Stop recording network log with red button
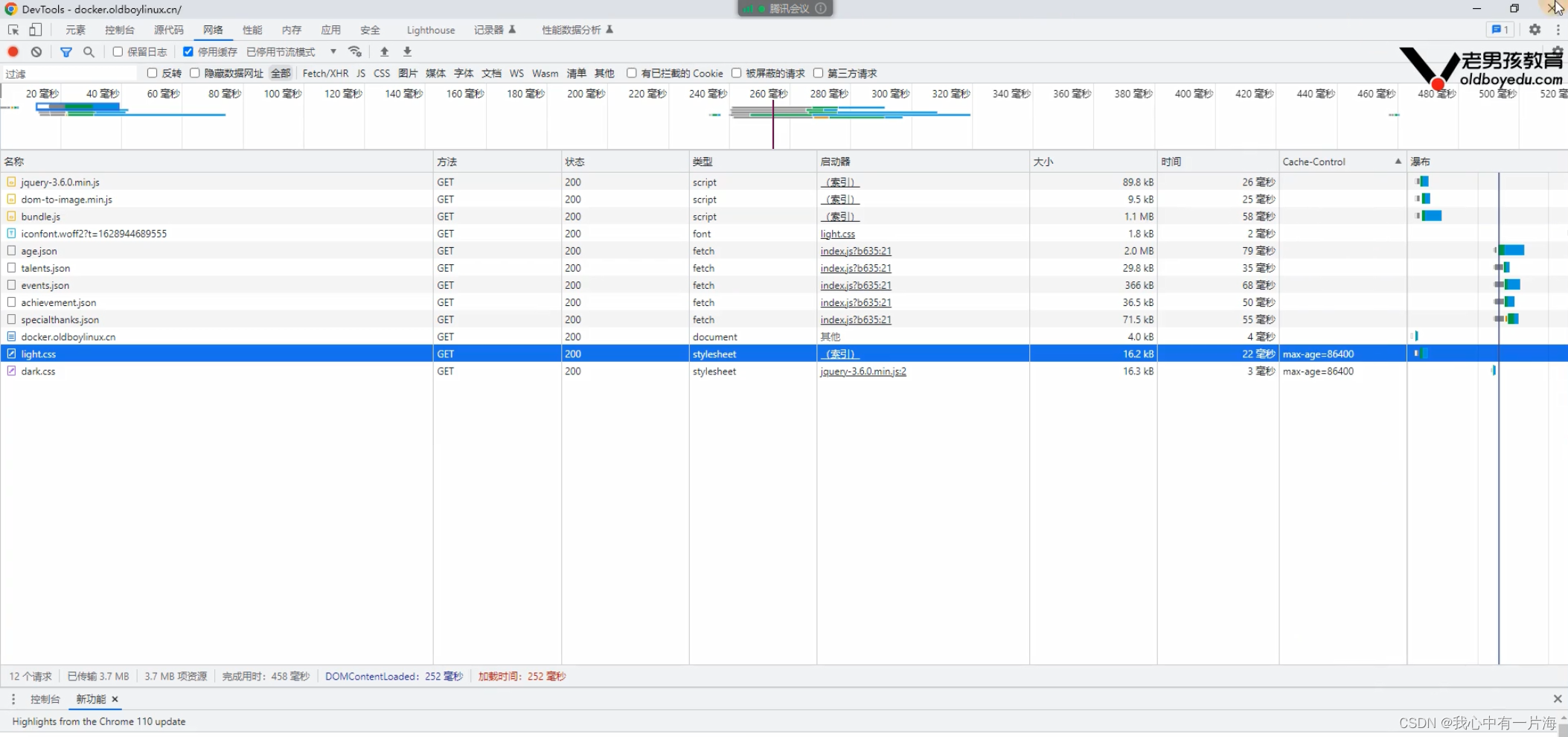1568x737 pixels. tap(13, 51)
